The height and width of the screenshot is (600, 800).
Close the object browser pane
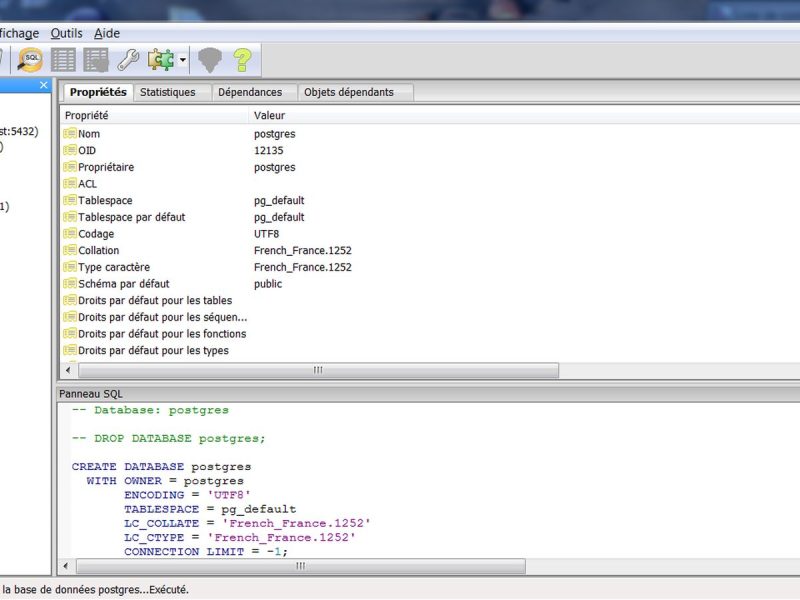point(44,85)
